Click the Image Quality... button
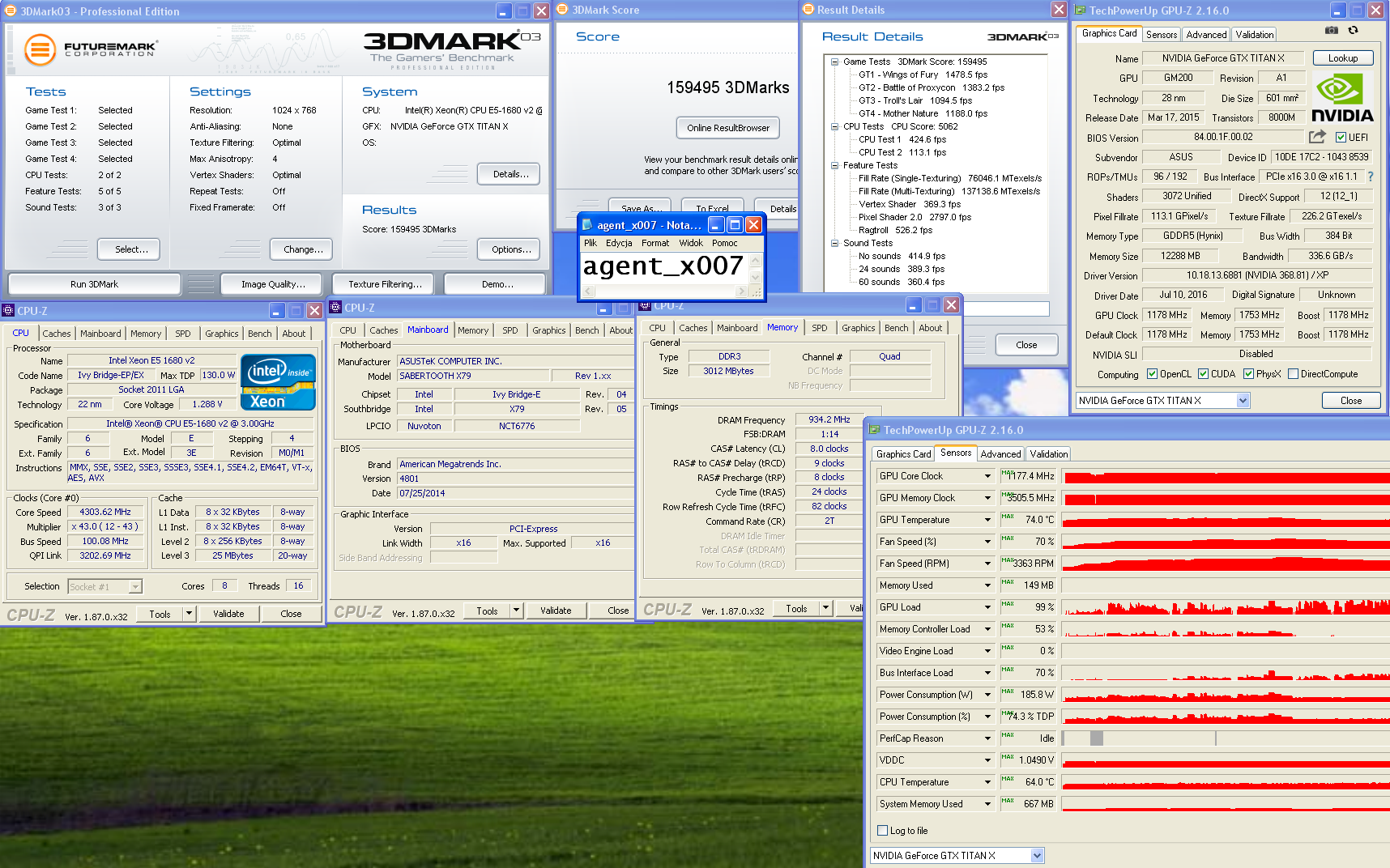The width and height of the screenshot is (1390, 868). point(273,284)
